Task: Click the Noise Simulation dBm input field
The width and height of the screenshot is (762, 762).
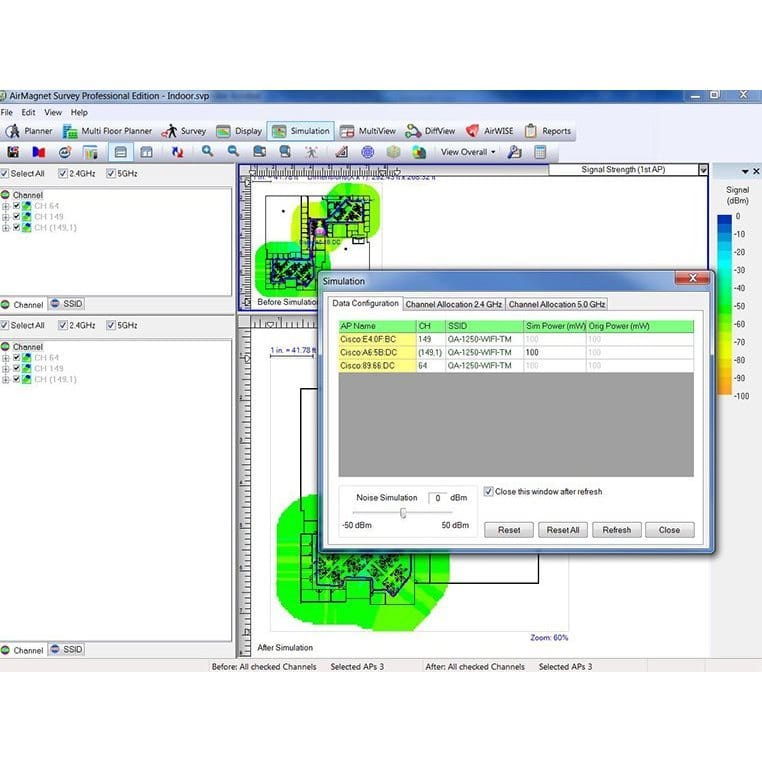Action: tap(437, 498)
